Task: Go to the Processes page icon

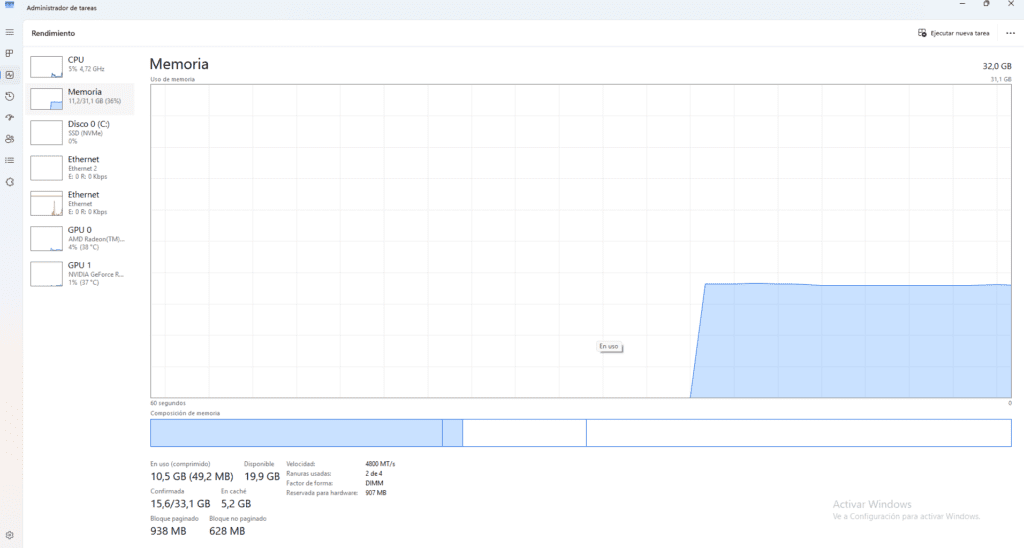Action: (x=10, y=54)
